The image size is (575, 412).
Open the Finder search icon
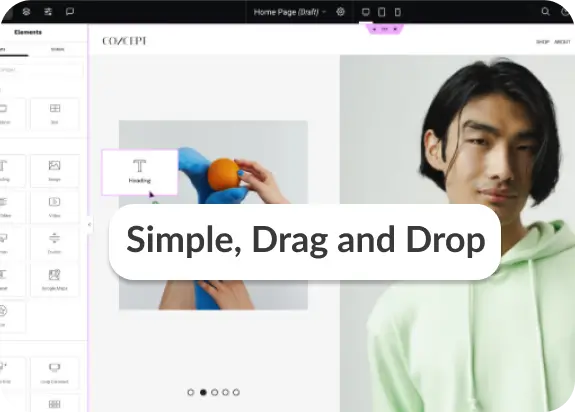point(546,12)
